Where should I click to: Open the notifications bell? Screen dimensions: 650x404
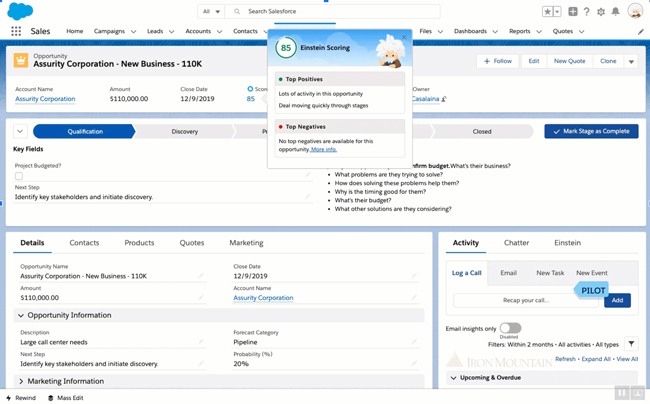616,12
